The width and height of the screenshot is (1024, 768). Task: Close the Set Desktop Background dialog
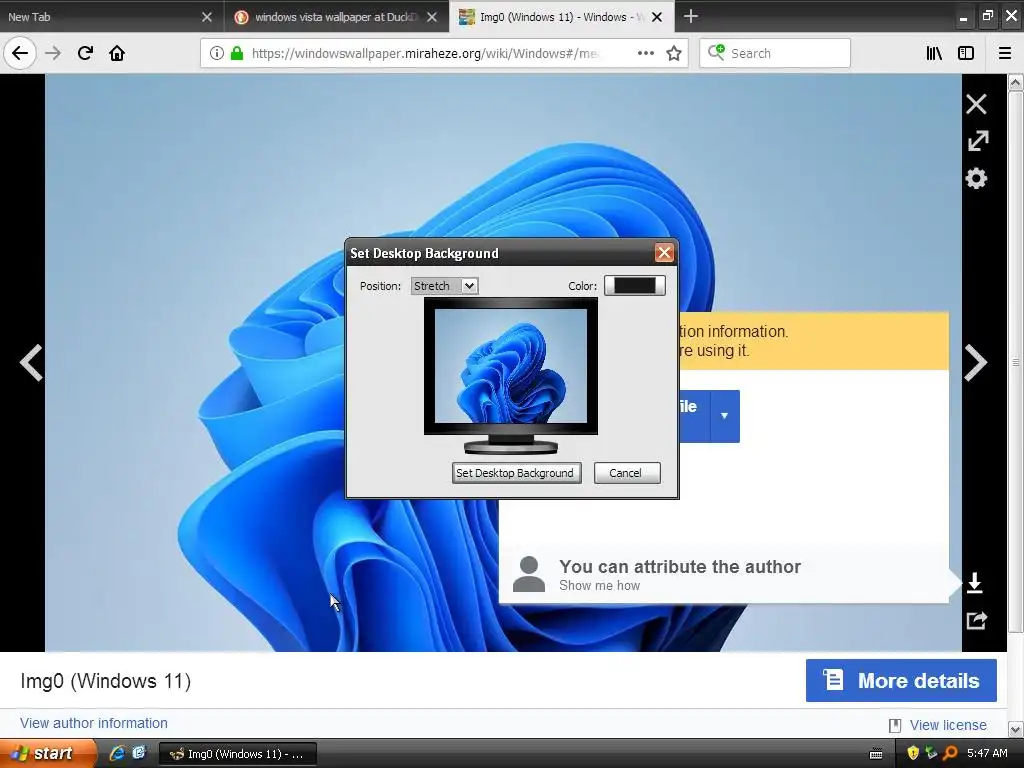664,253
